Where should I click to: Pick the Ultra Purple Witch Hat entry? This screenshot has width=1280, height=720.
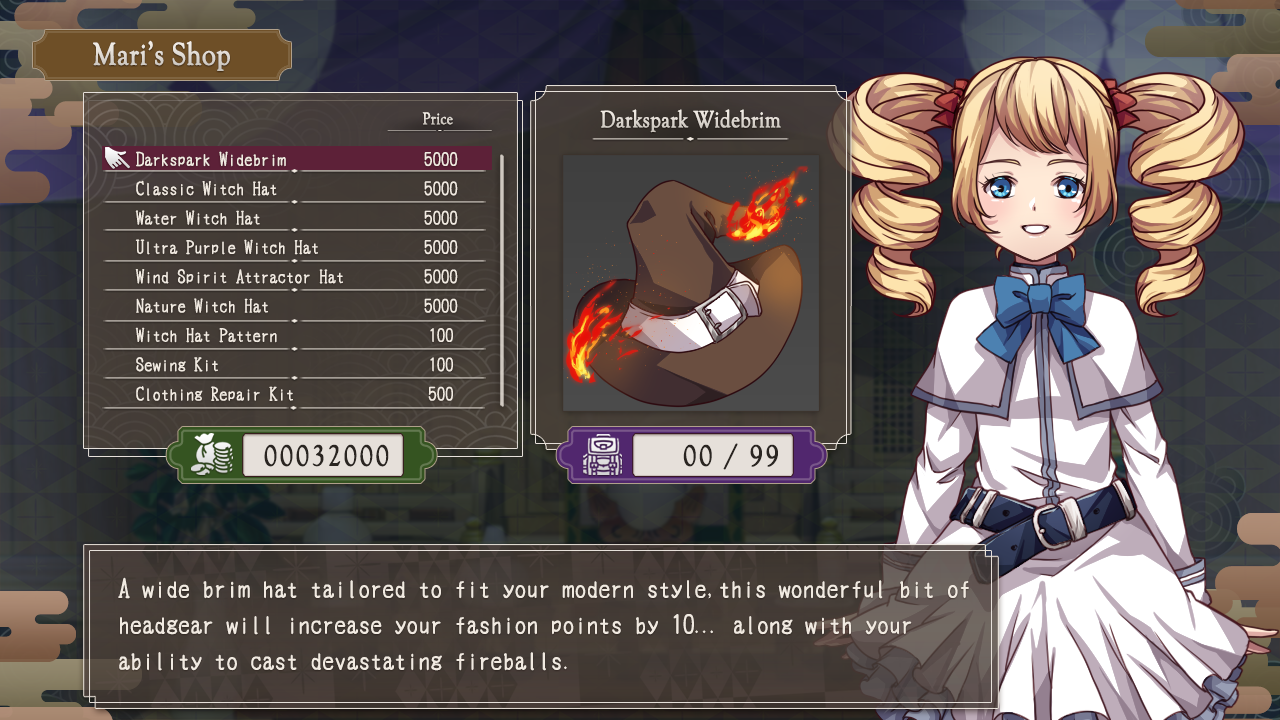(298, 247)
